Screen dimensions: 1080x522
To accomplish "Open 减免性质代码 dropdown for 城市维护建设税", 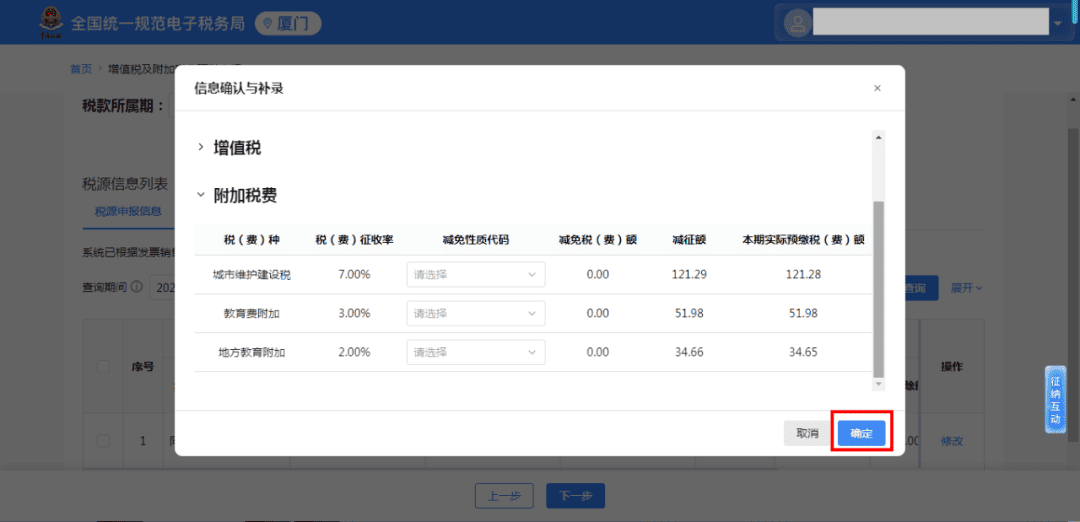I will (475, 274).
